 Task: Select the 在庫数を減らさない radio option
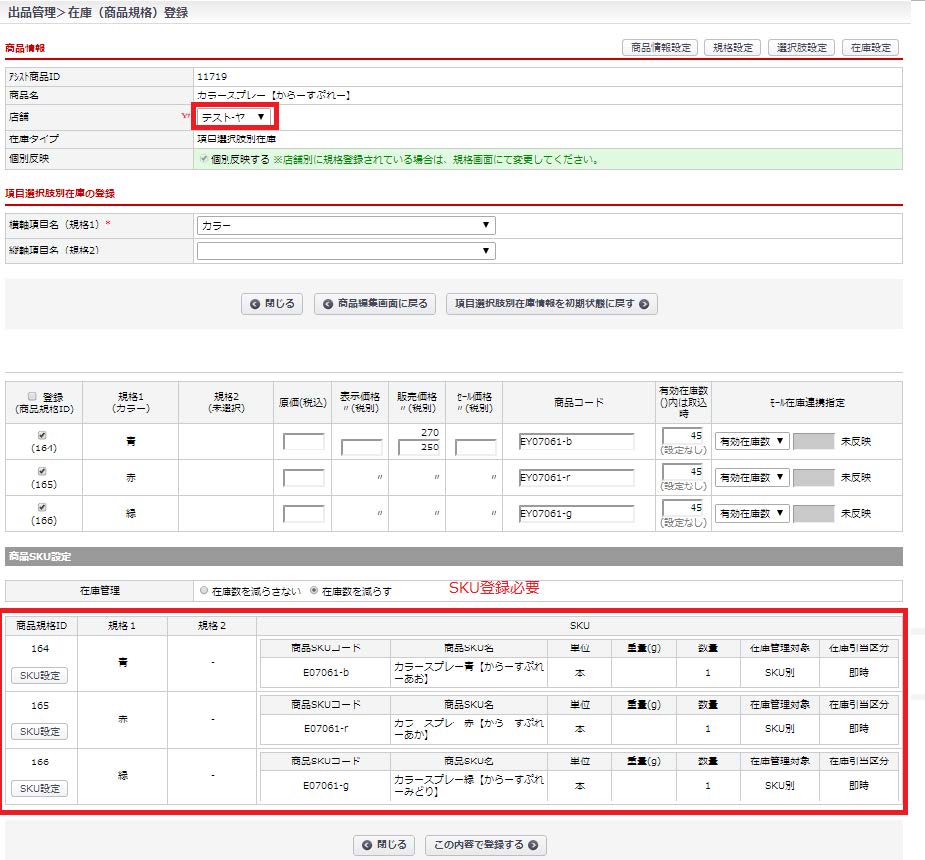[205, 591]
